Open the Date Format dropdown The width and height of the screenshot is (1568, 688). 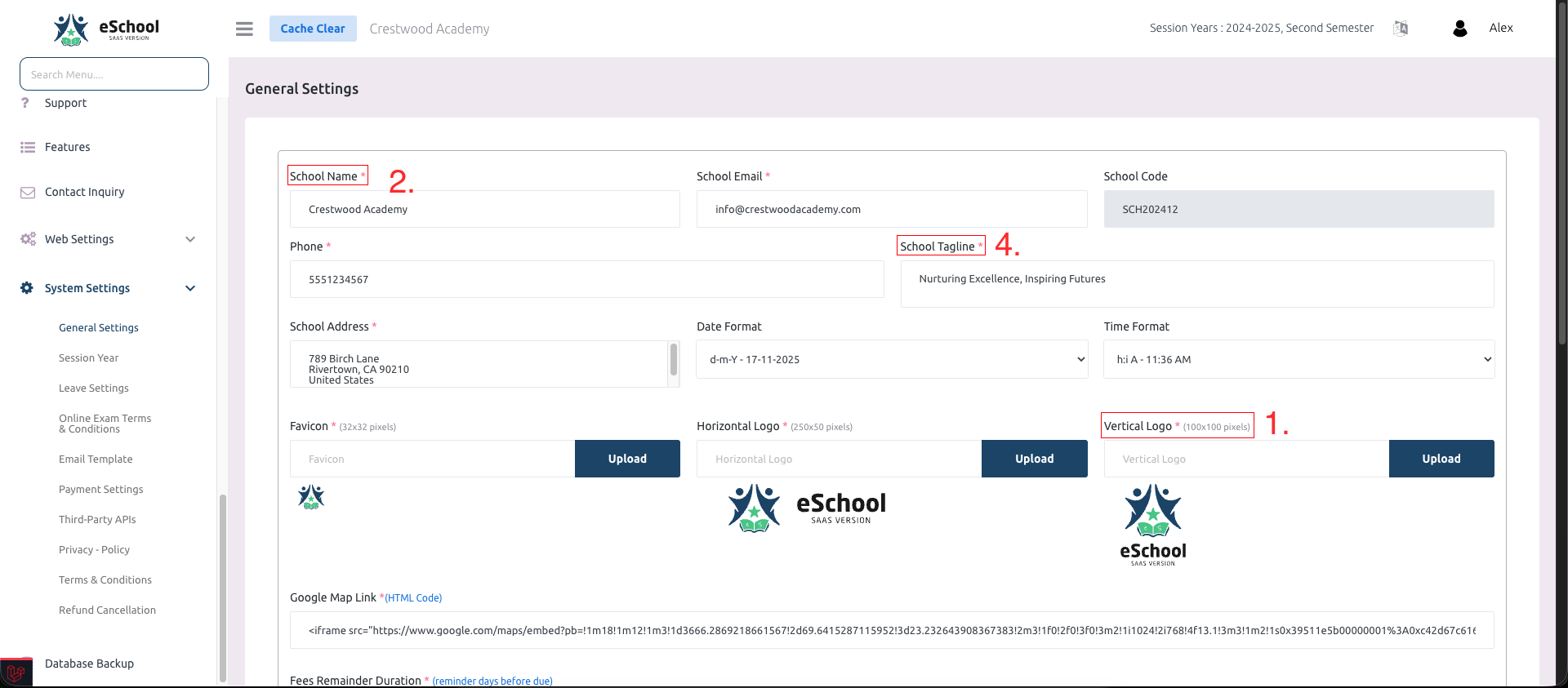891,359
